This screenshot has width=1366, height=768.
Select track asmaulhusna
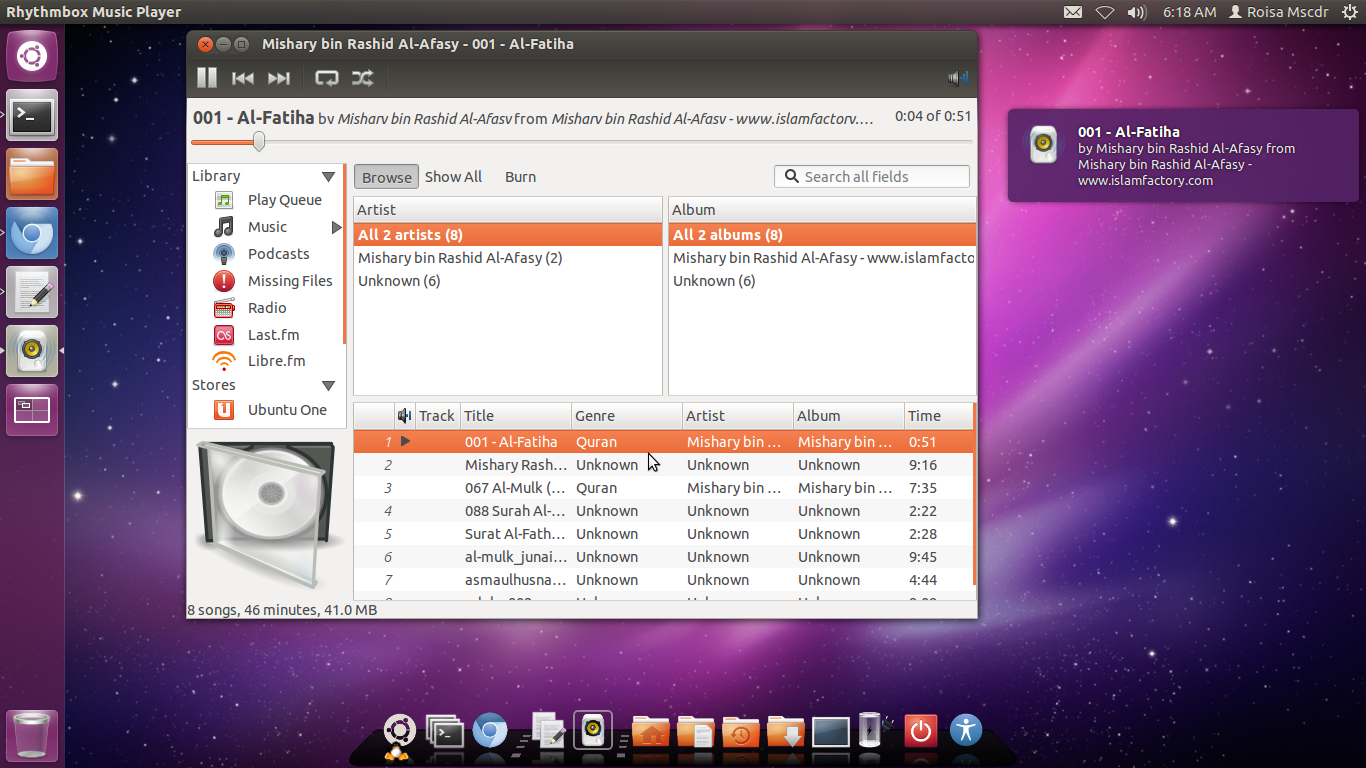[662, 580]
